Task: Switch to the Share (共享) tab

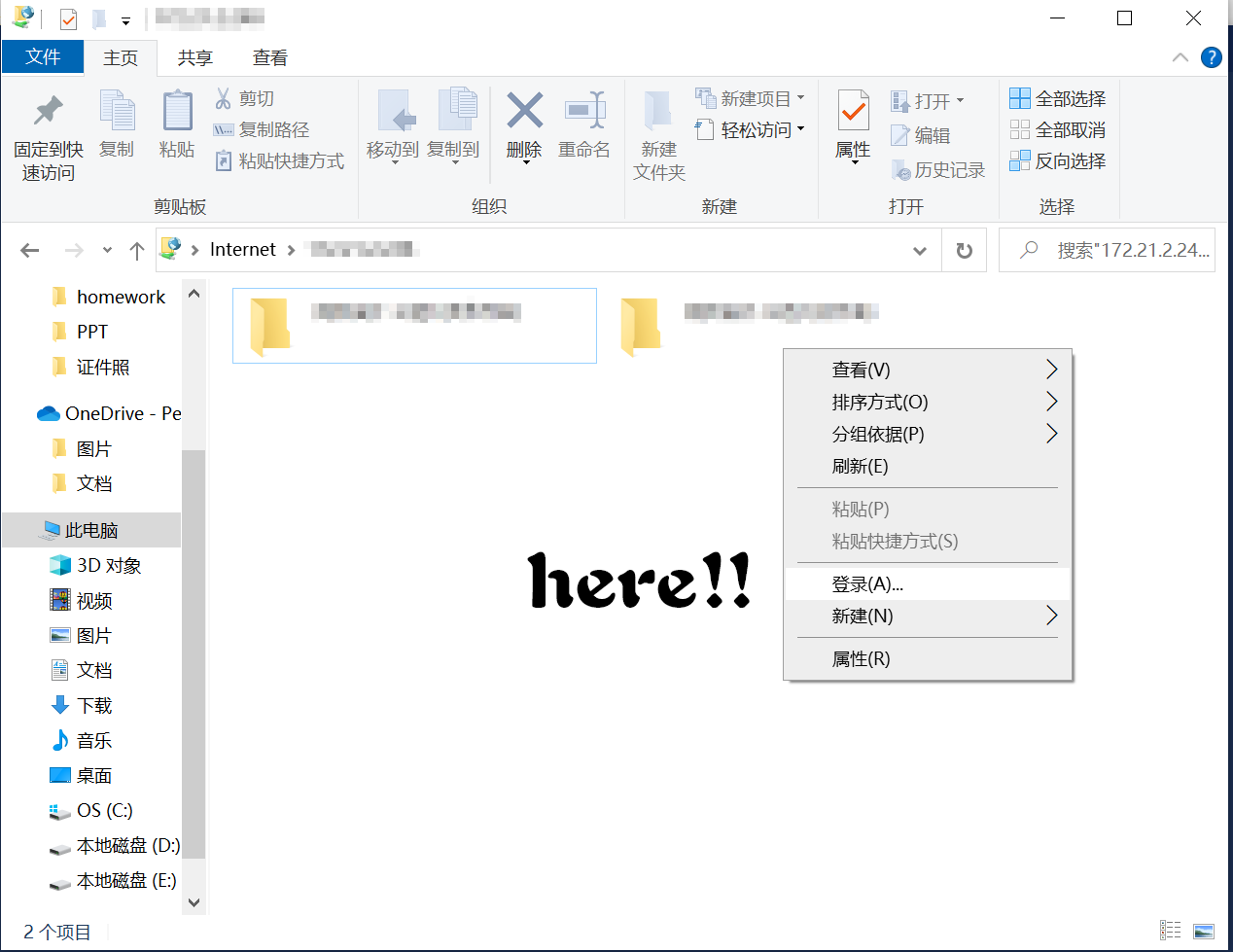Action: [195, 57]
